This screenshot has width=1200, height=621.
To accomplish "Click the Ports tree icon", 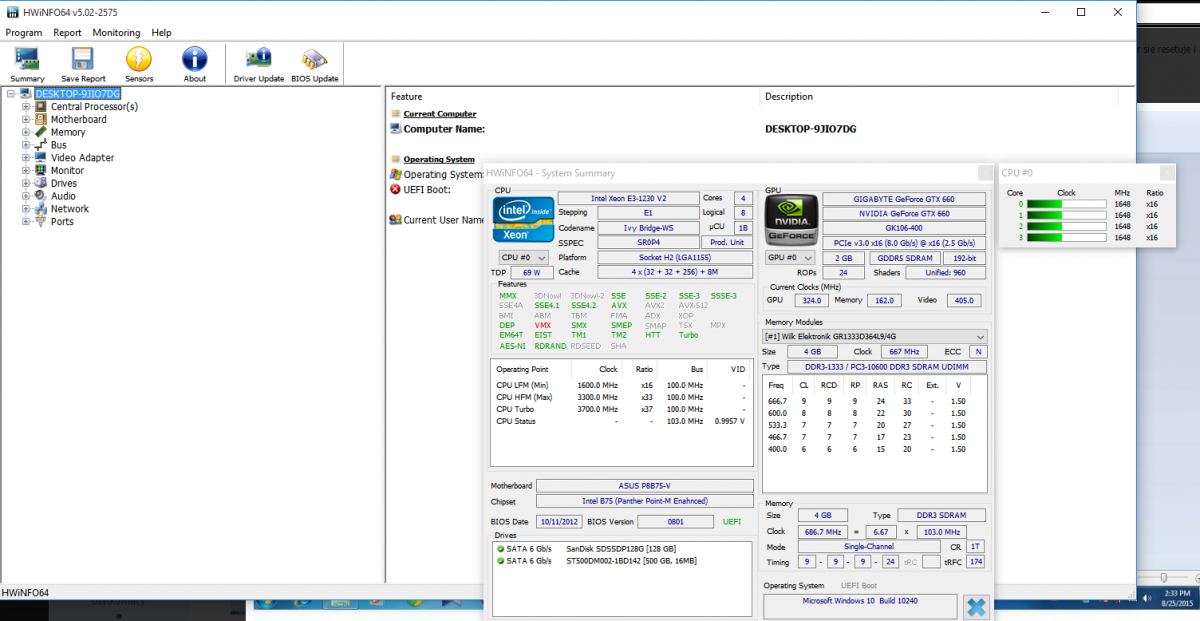I will coord(41,221).
